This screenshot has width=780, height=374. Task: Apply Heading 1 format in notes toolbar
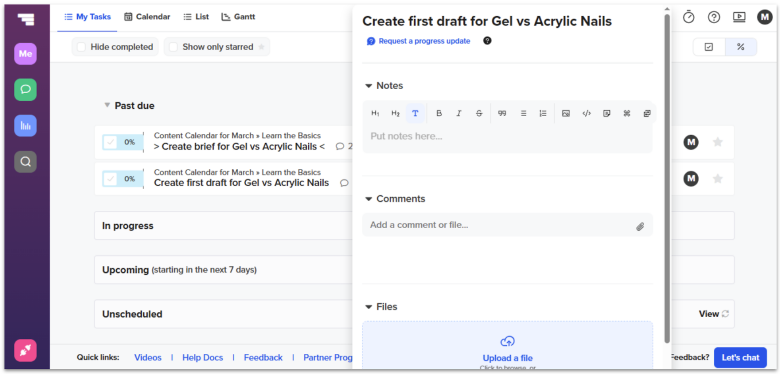tap(375, 113)
